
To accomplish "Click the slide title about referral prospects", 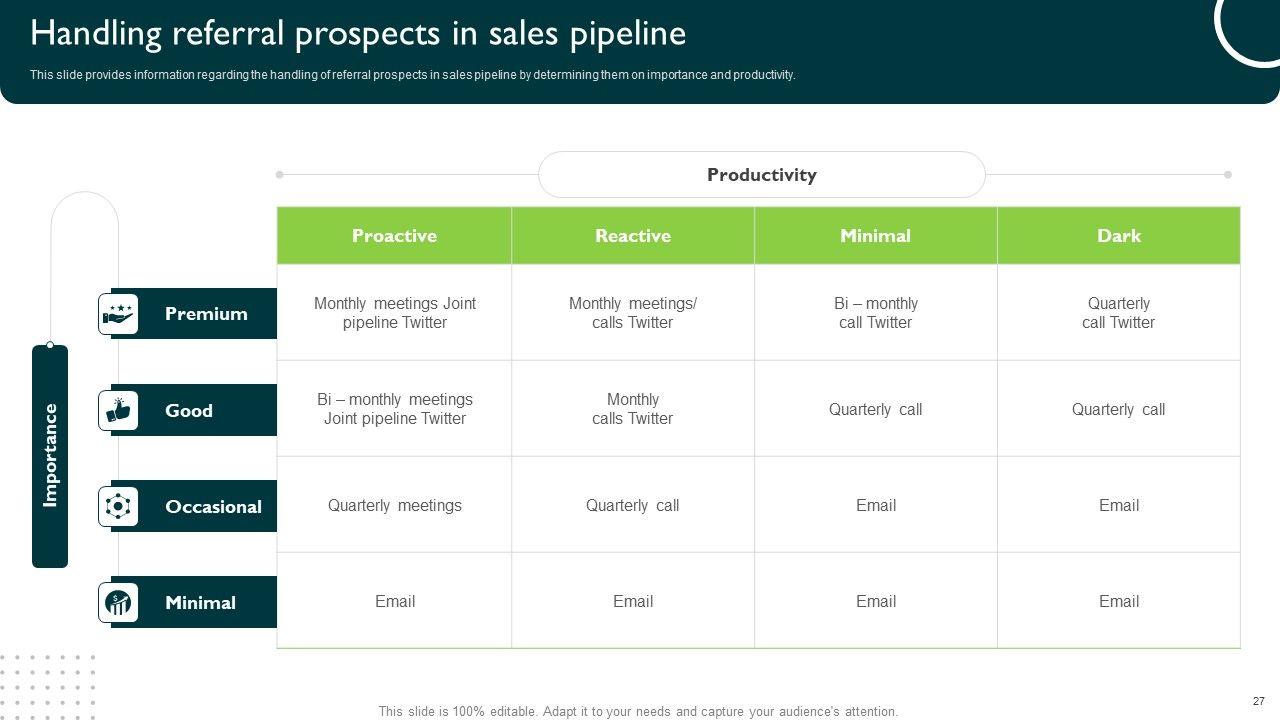I will coord(358,34).
